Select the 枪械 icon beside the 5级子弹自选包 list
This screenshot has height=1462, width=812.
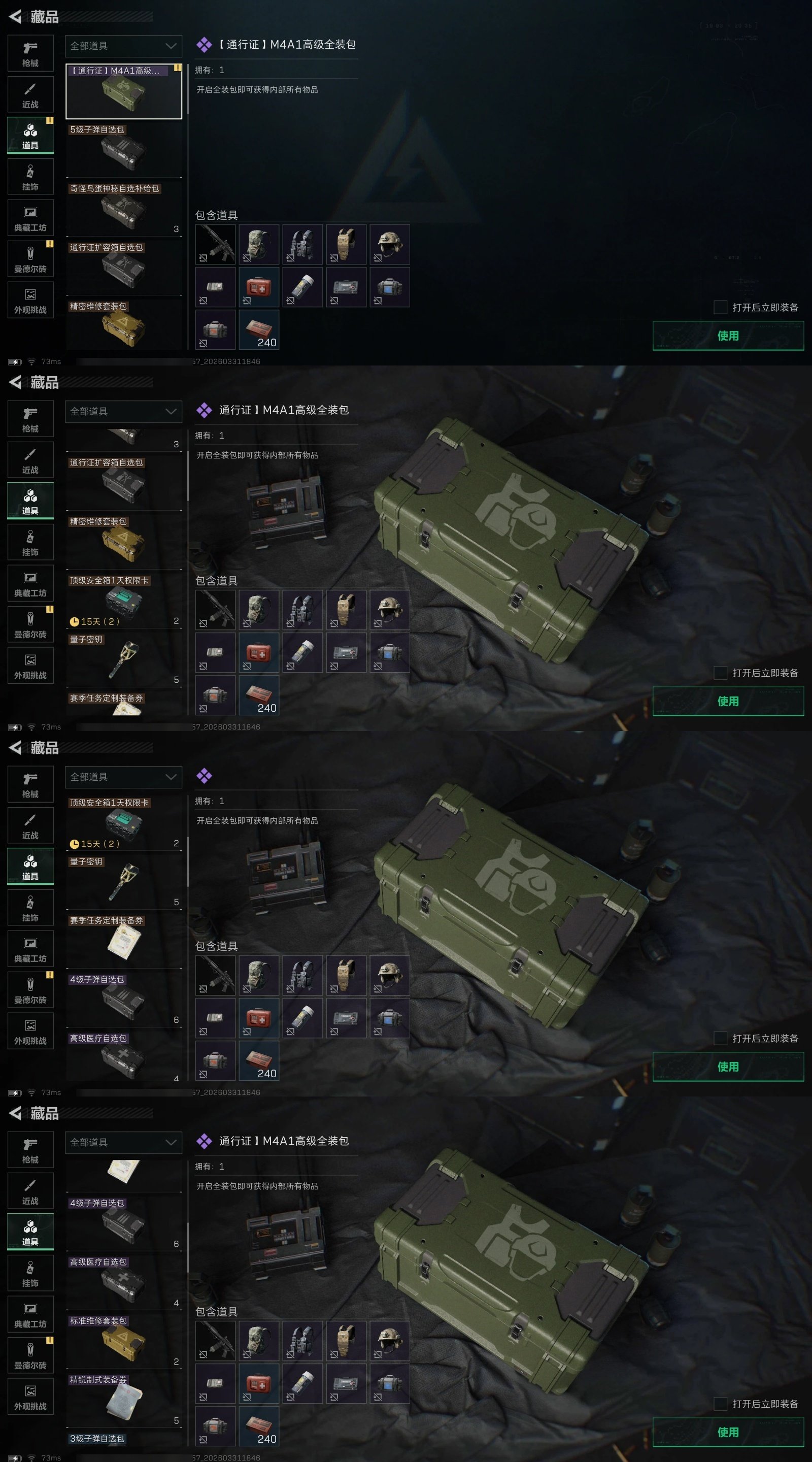click(30, 53)
